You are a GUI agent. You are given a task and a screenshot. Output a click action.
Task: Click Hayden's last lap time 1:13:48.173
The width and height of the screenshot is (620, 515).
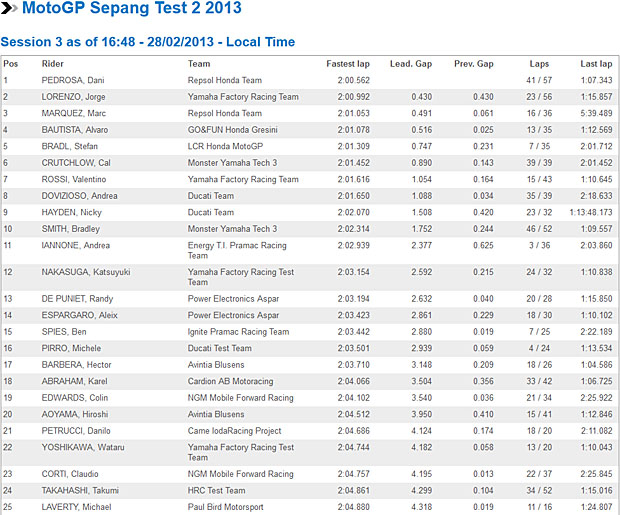pos(591,212)
